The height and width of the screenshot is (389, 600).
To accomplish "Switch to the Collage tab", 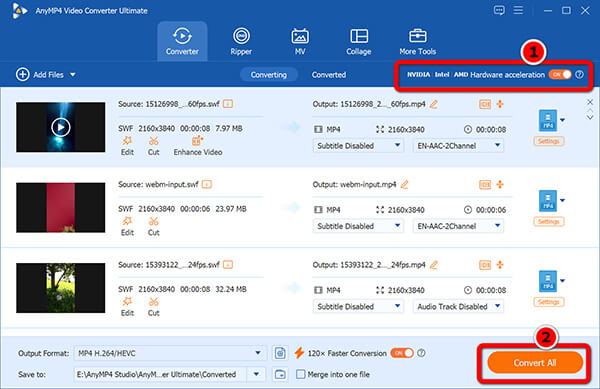I will [x=359, y=41].
